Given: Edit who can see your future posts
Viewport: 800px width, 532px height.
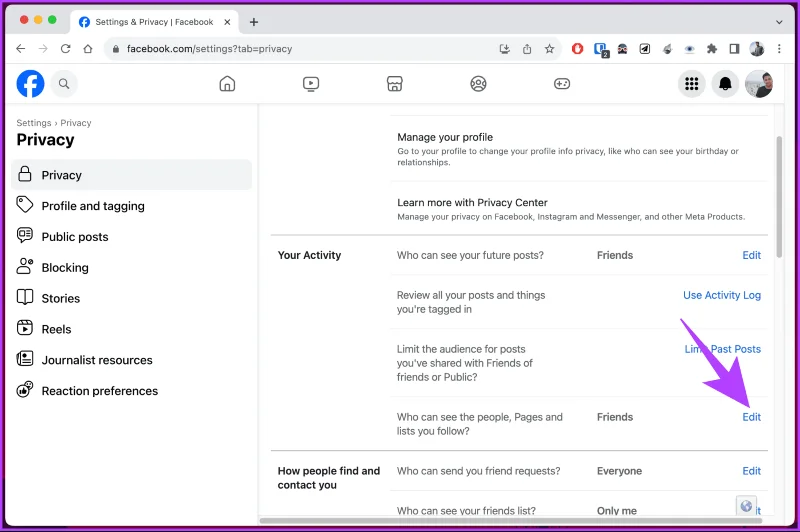Looking at the screenshot, I should (x=751, y=255).
